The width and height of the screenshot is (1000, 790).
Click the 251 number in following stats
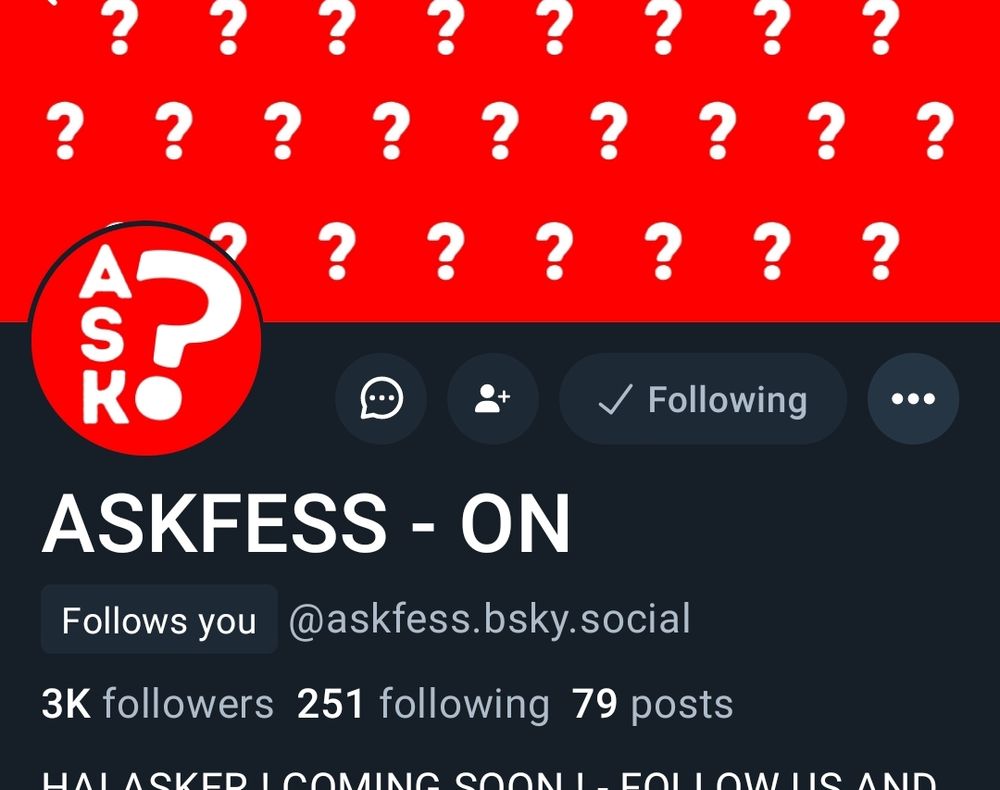[330, 704]
